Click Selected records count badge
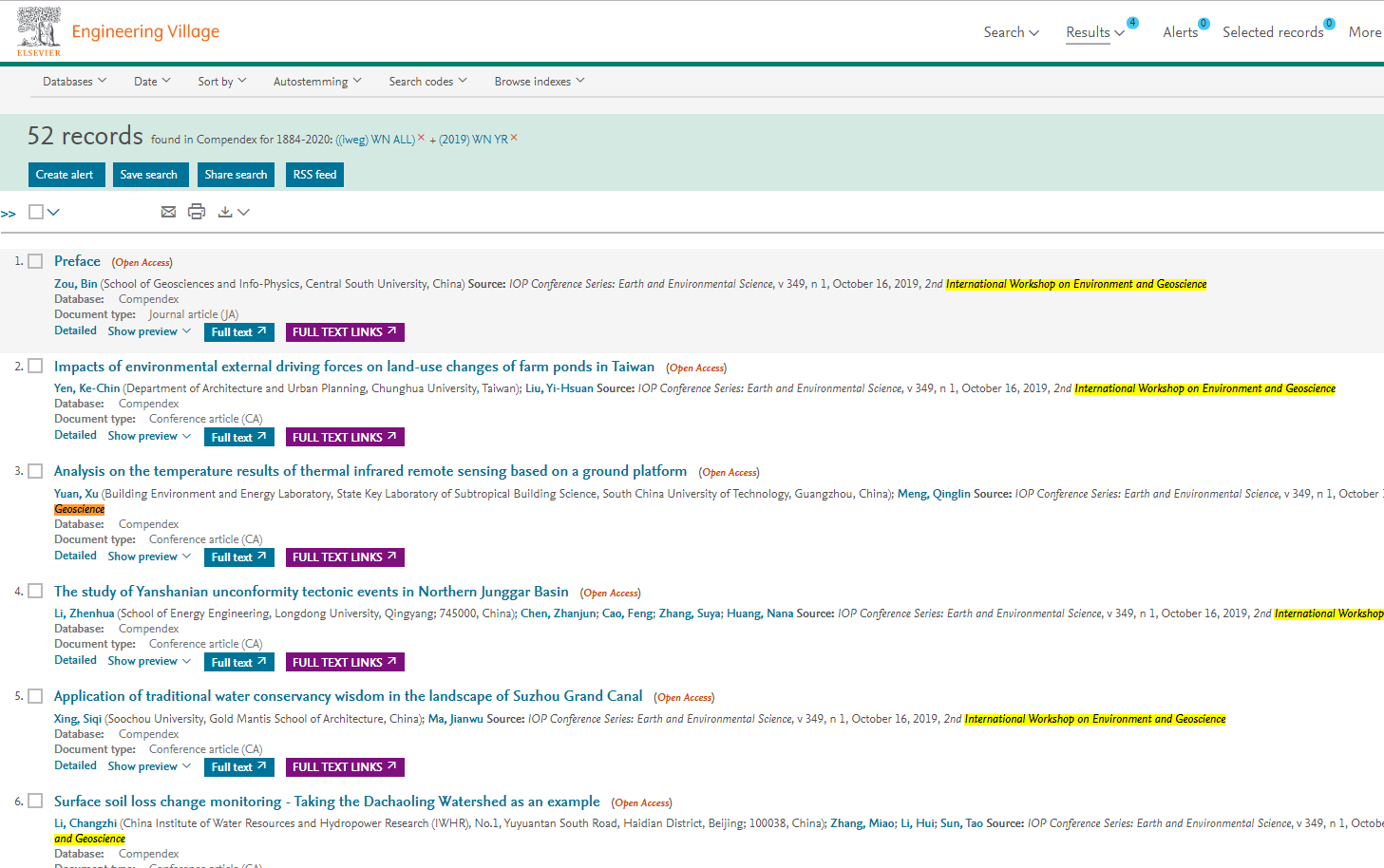 click(1329, 24)
